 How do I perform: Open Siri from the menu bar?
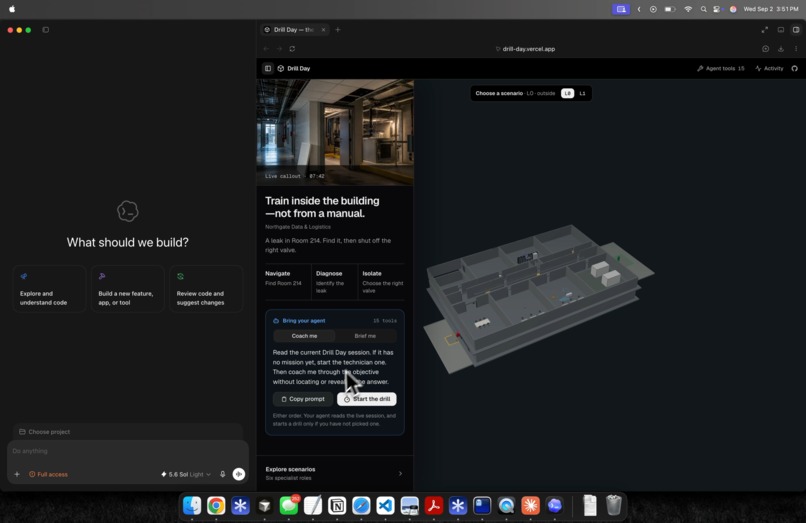733,9
